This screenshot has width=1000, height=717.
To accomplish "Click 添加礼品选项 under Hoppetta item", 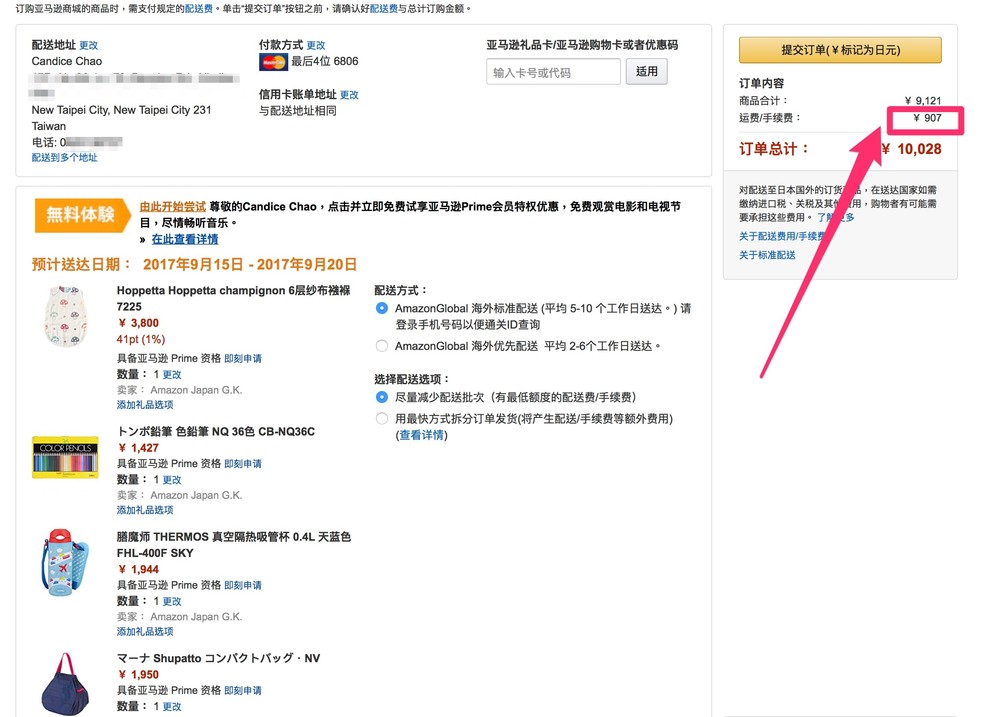I will [145, 405].
